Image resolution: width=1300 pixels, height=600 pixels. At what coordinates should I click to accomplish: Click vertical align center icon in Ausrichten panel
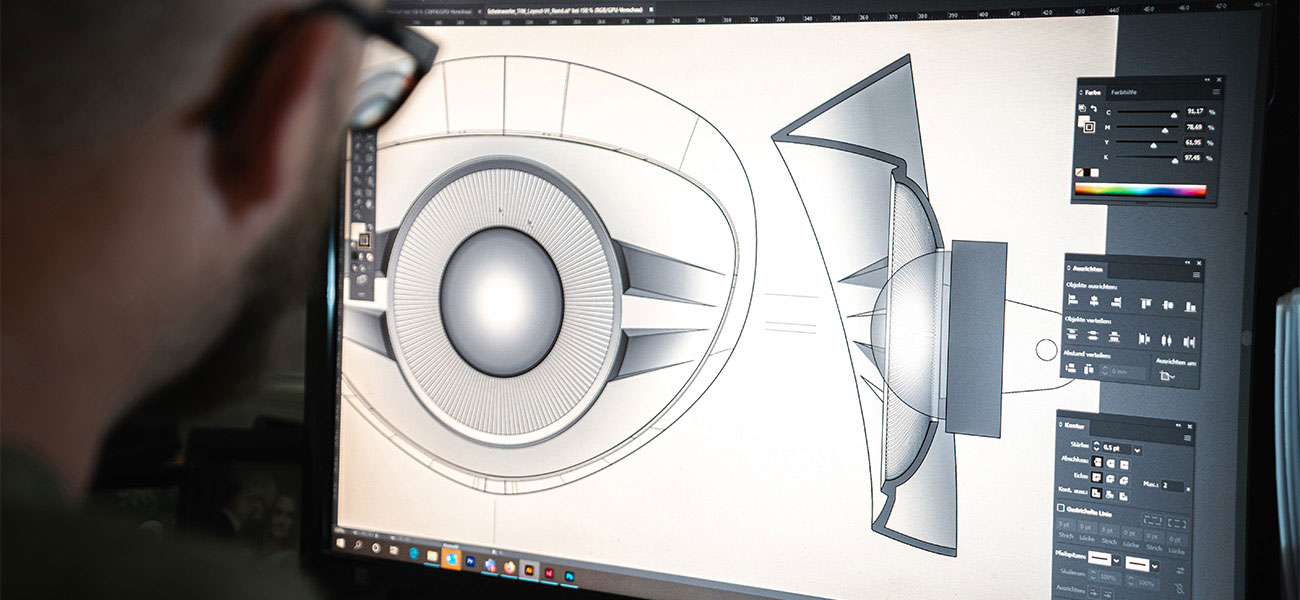point(1167,305)
